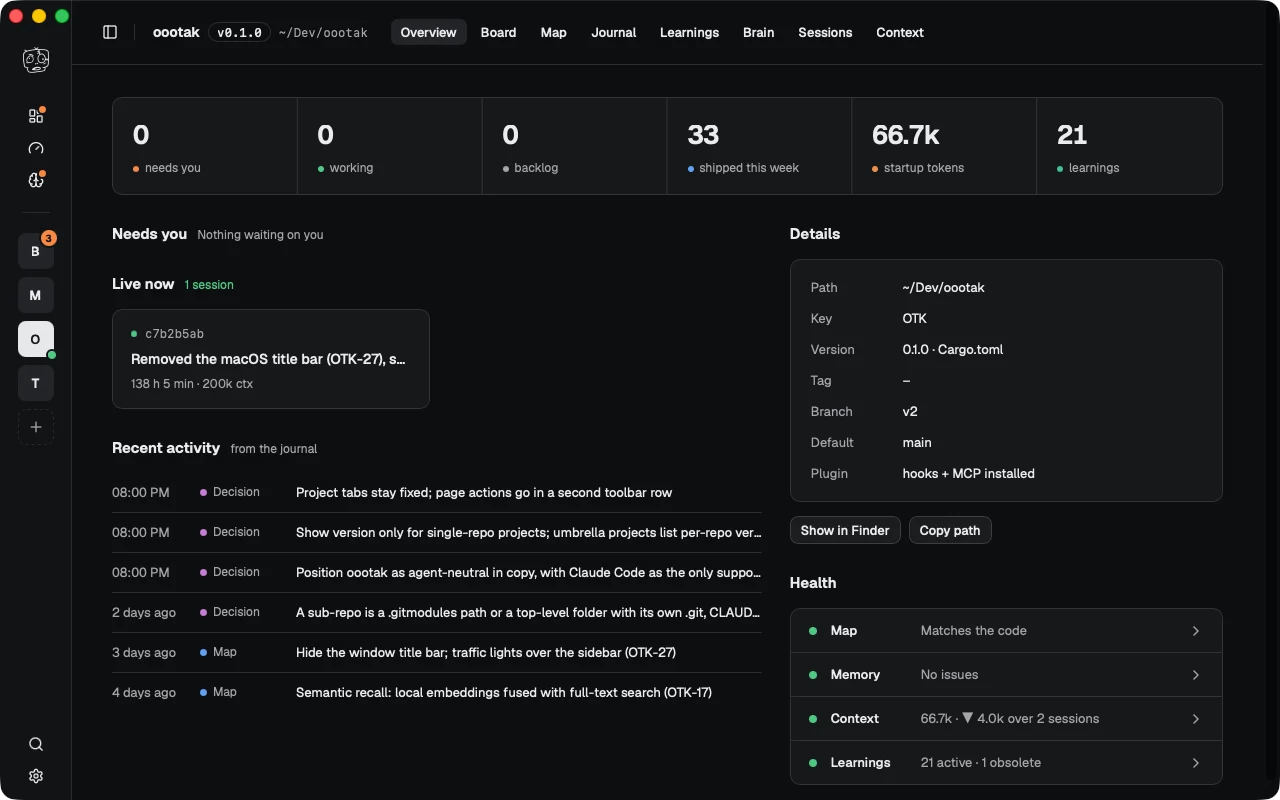Toggle the sidebar panel icon
This screenshot has width=1280, height=800.
(x=110, y=32)
